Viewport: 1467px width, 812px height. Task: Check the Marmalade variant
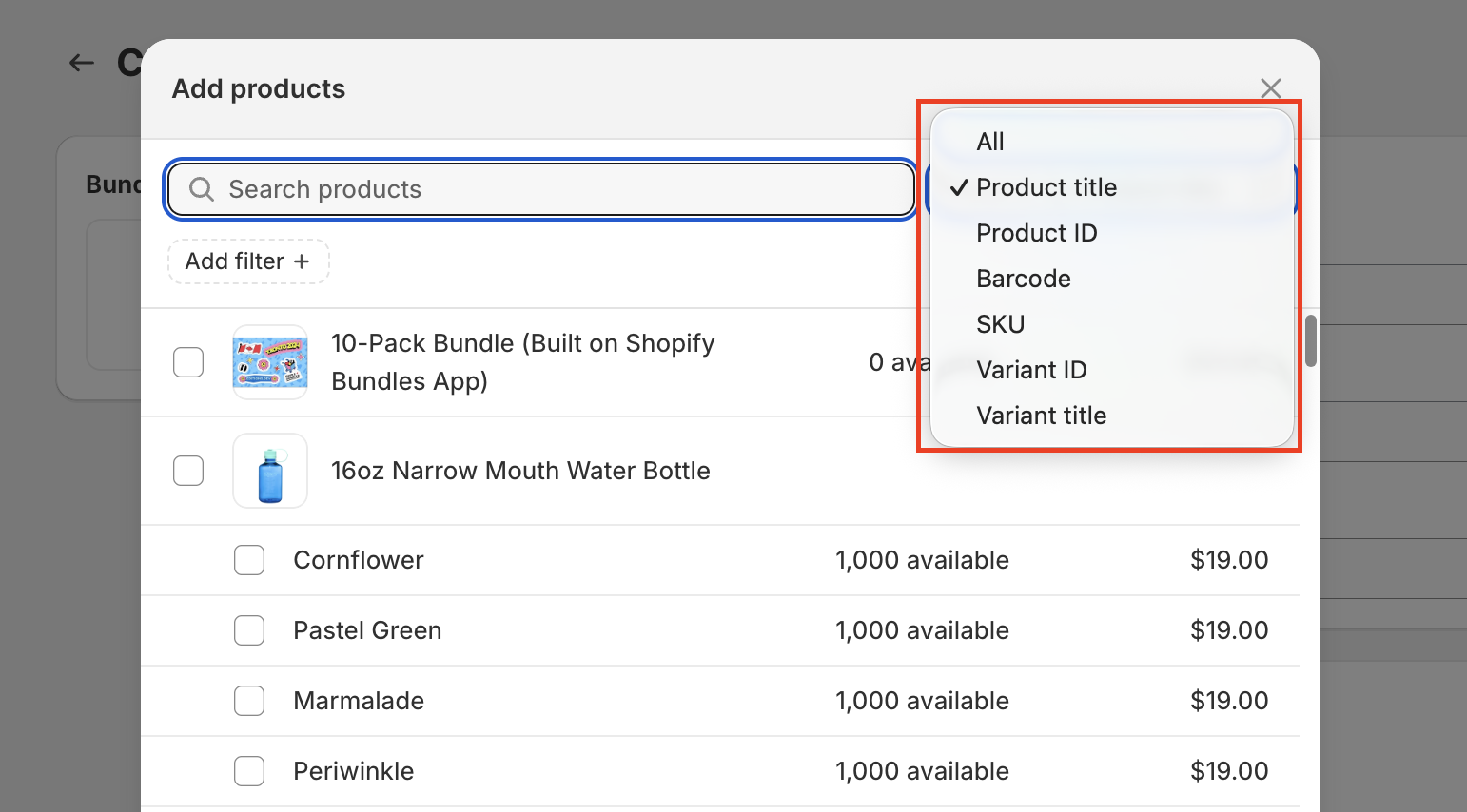click(249, 701)
